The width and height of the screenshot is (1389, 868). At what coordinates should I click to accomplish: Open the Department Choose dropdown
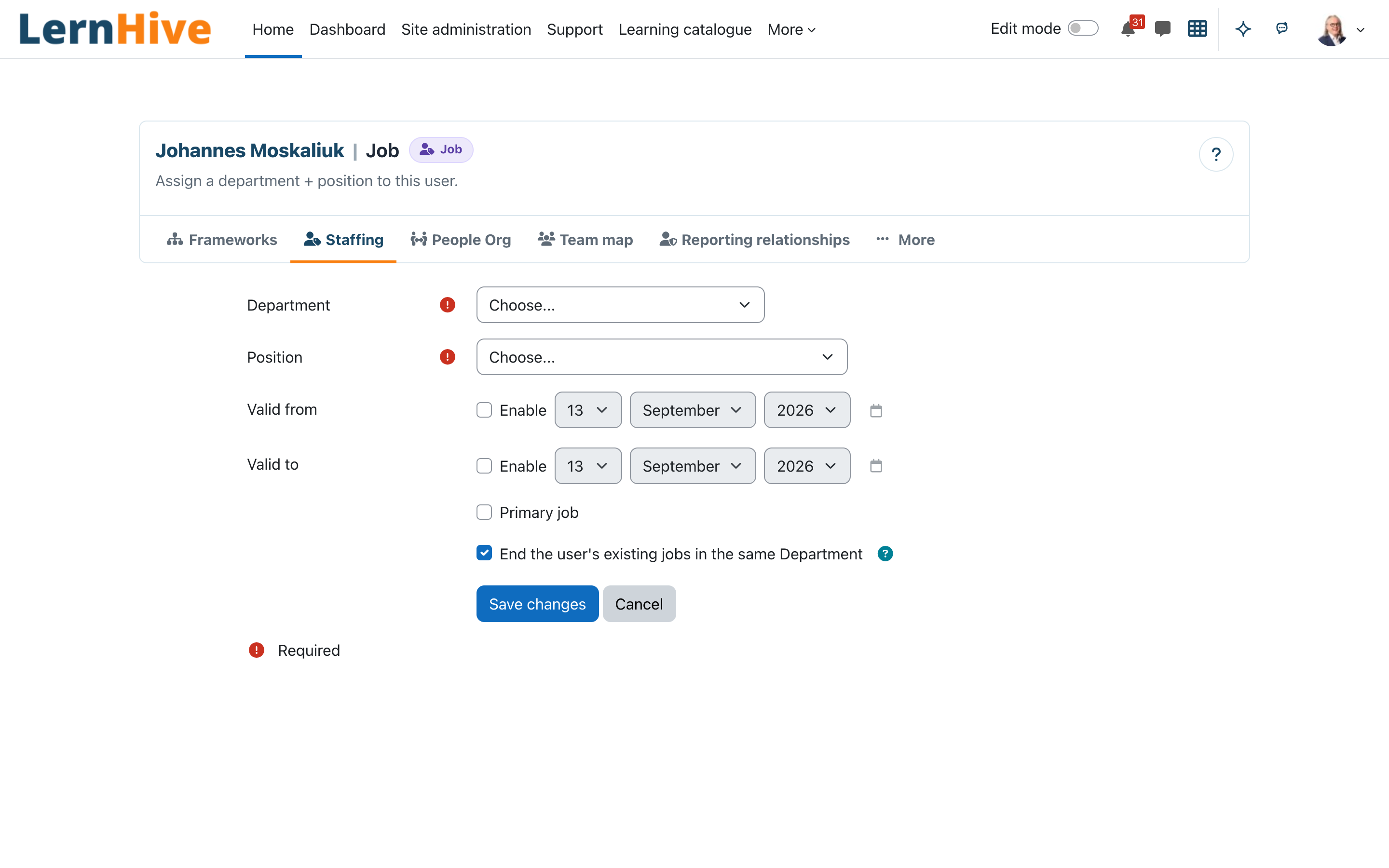coord(620,305)
